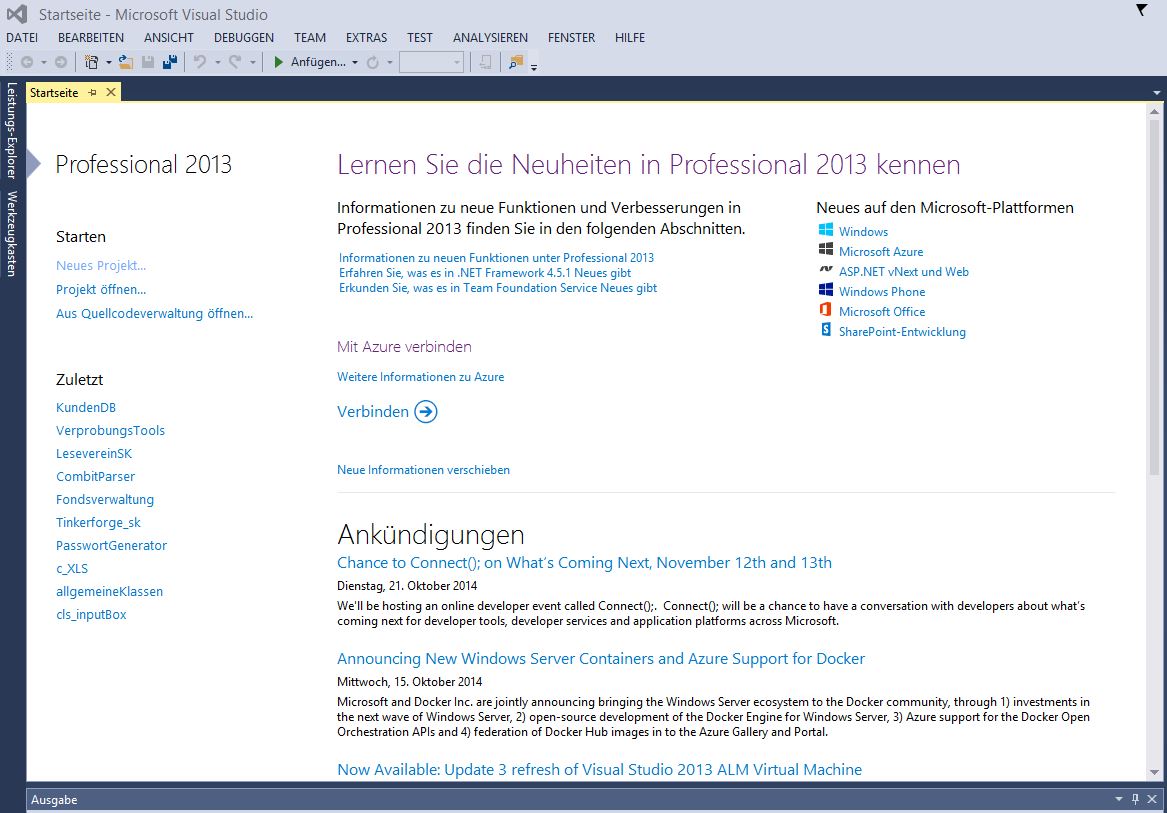Click the circled arrow next to Verbinden
The width and height of the screenshot is (1167, 813).
point(426,412)
